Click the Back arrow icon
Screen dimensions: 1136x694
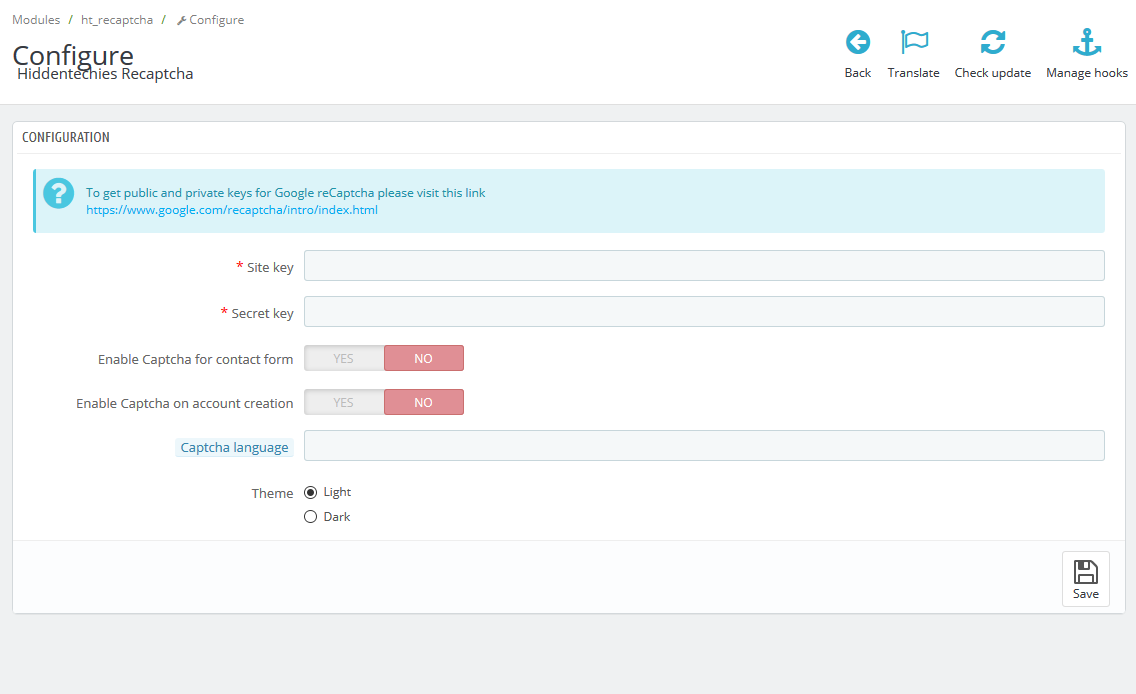click(x=857, y=42)
